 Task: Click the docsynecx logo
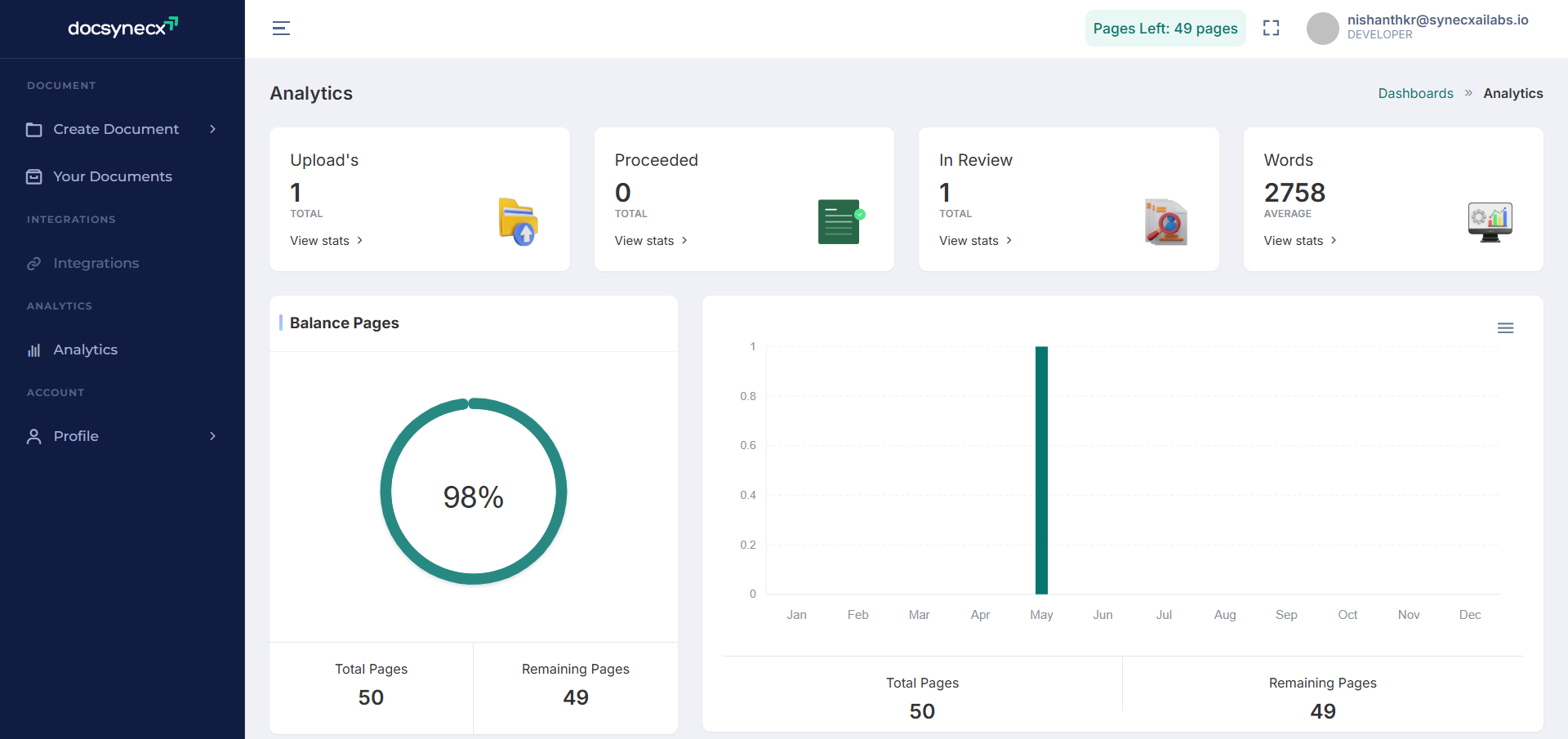coord(122,28)
